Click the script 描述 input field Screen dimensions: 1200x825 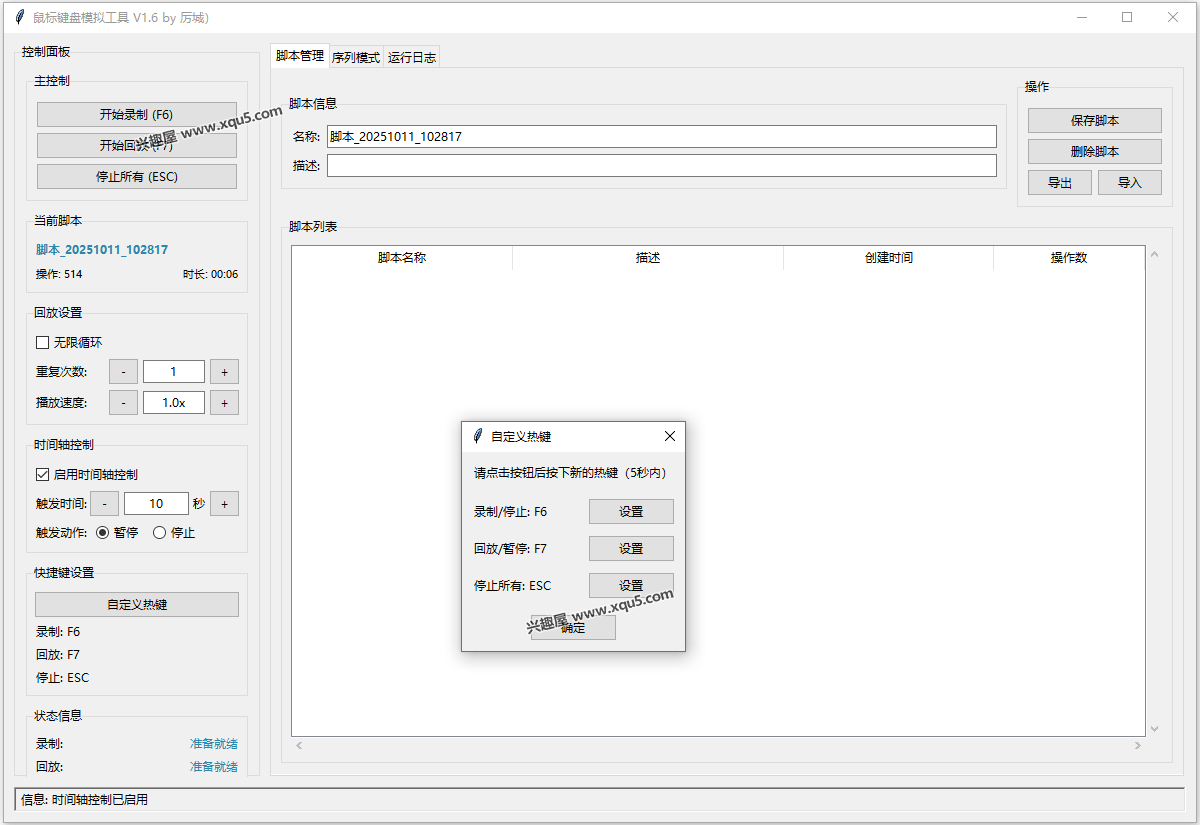[x=661, y=166]
